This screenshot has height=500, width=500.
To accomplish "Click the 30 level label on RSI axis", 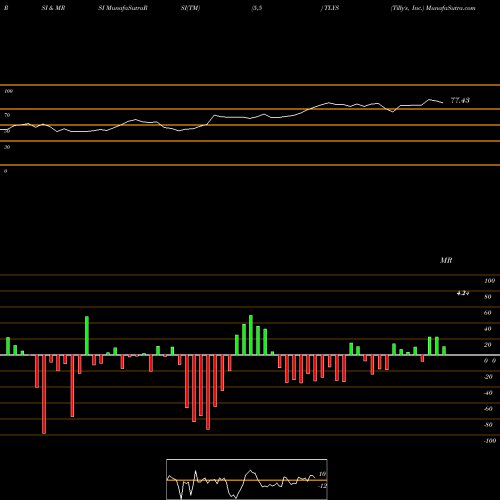I will click(x=7, y=147).
